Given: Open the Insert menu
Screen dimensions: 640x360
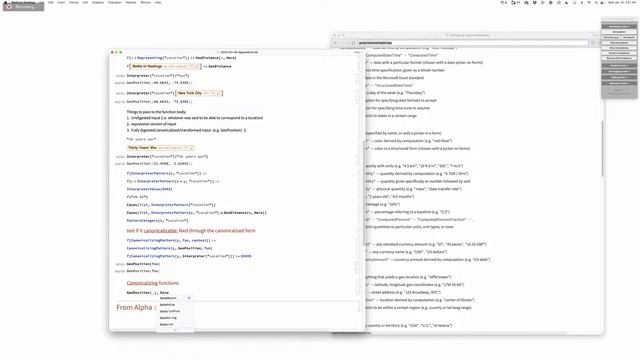Looking at the screenshot, I should pyautogui.click(x=61, y=2).
